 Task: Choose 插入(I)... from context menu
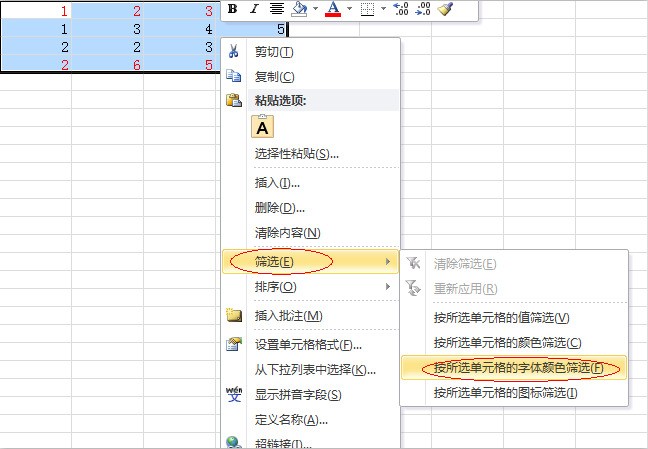point(310,182)
